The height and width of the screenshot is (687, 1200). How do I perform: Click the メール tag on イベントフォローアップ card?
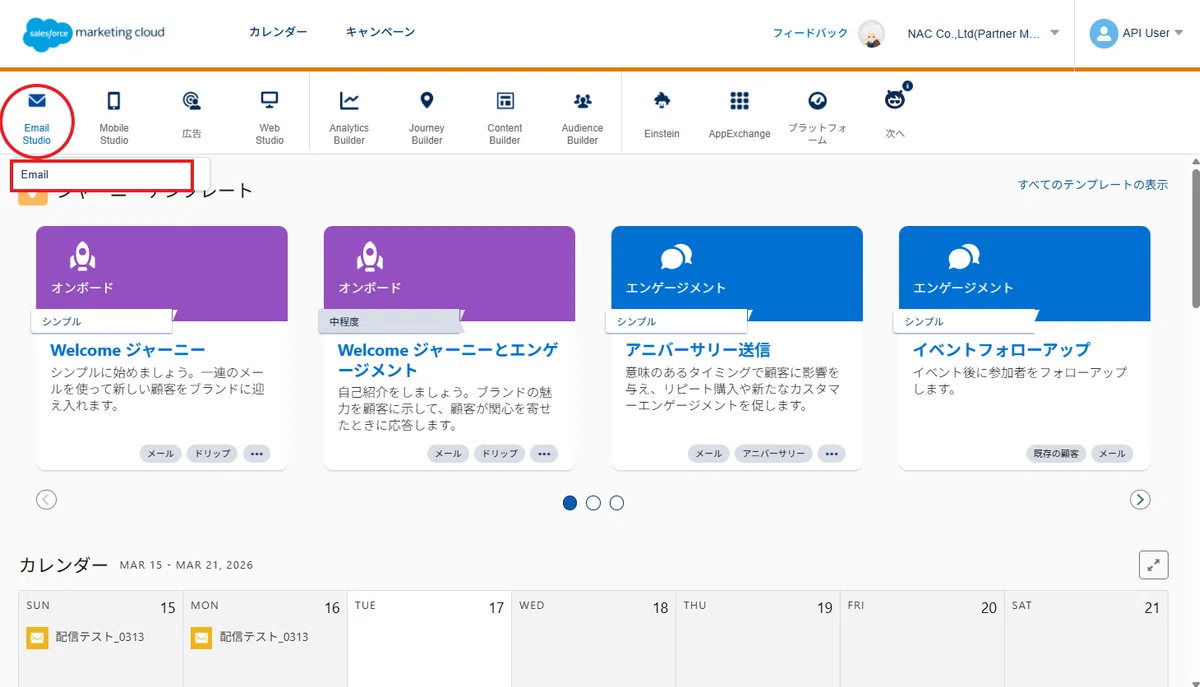pyautogui.click(x=1112, y=453)
